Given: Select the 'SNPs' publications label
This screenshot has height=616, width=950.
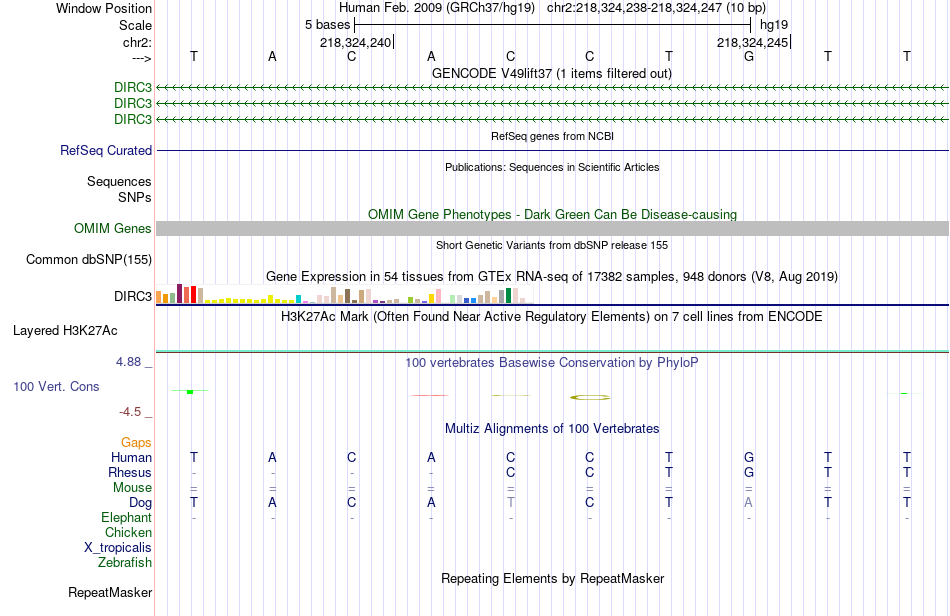Looking at the screenshot, I should (135, 197).
